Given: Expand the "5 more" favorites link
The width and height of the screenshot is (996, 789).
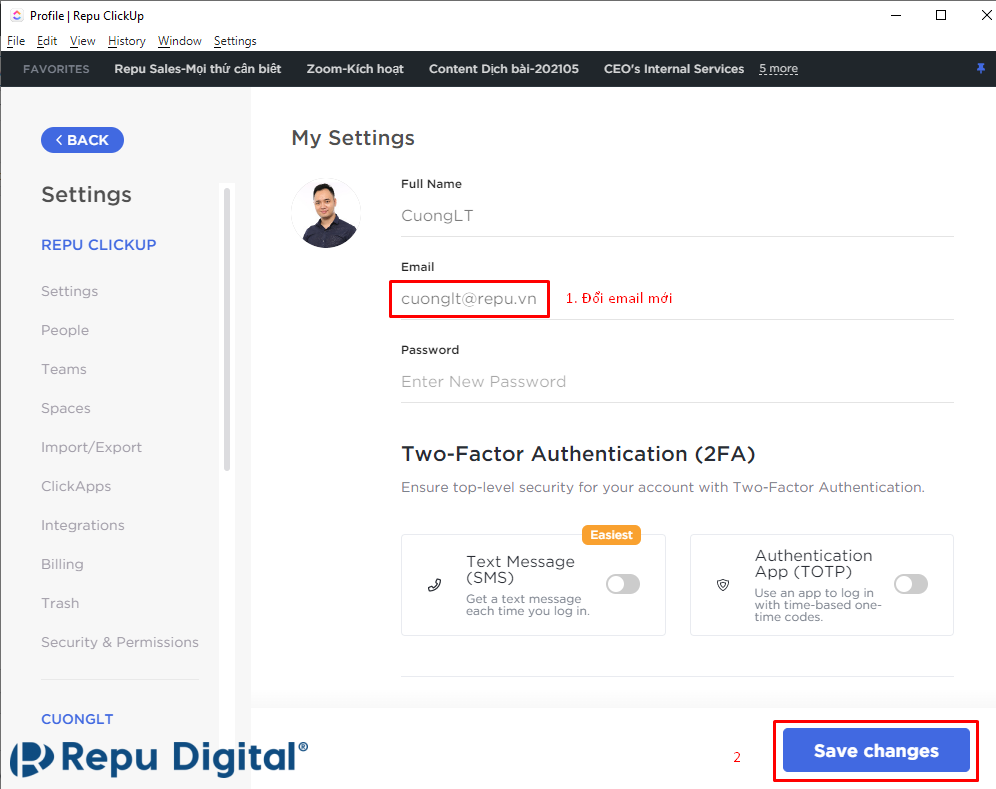Looking at the screenshot, I should click(x=778, y=69).
